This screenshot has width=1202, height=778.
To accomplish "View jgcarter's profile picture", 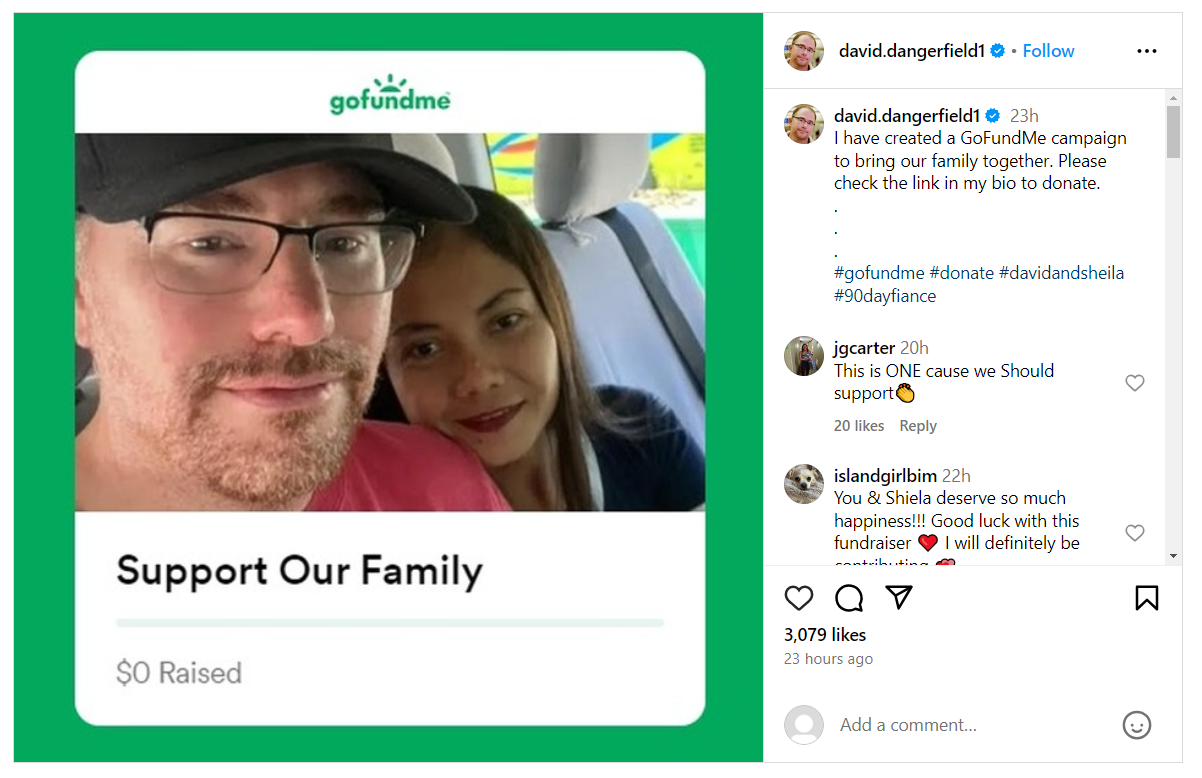I will 804,356.
